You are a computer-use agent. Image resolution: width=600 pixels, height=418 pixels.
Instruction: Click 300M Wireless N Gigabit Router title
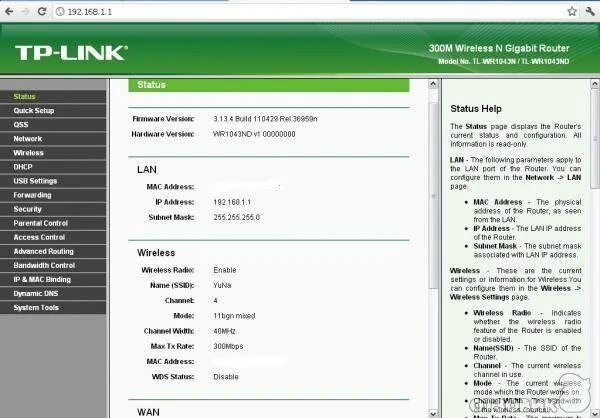tap(499, 49)
